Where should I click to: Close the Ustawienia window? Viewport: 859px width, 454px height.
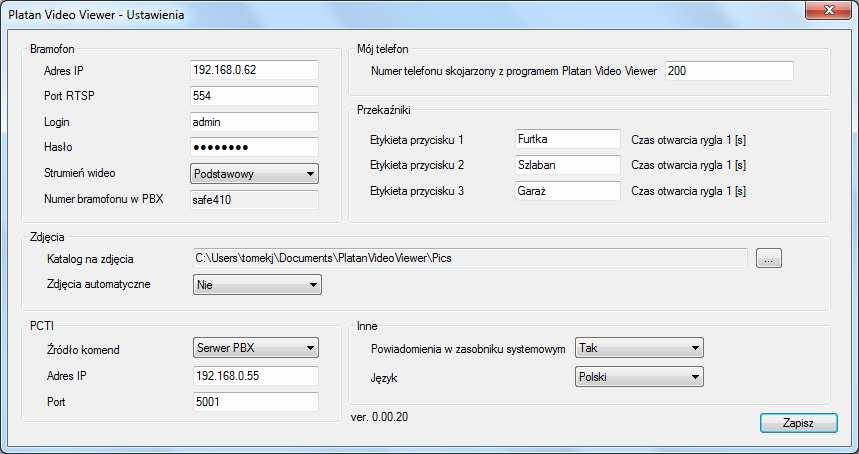coord(829,10)
